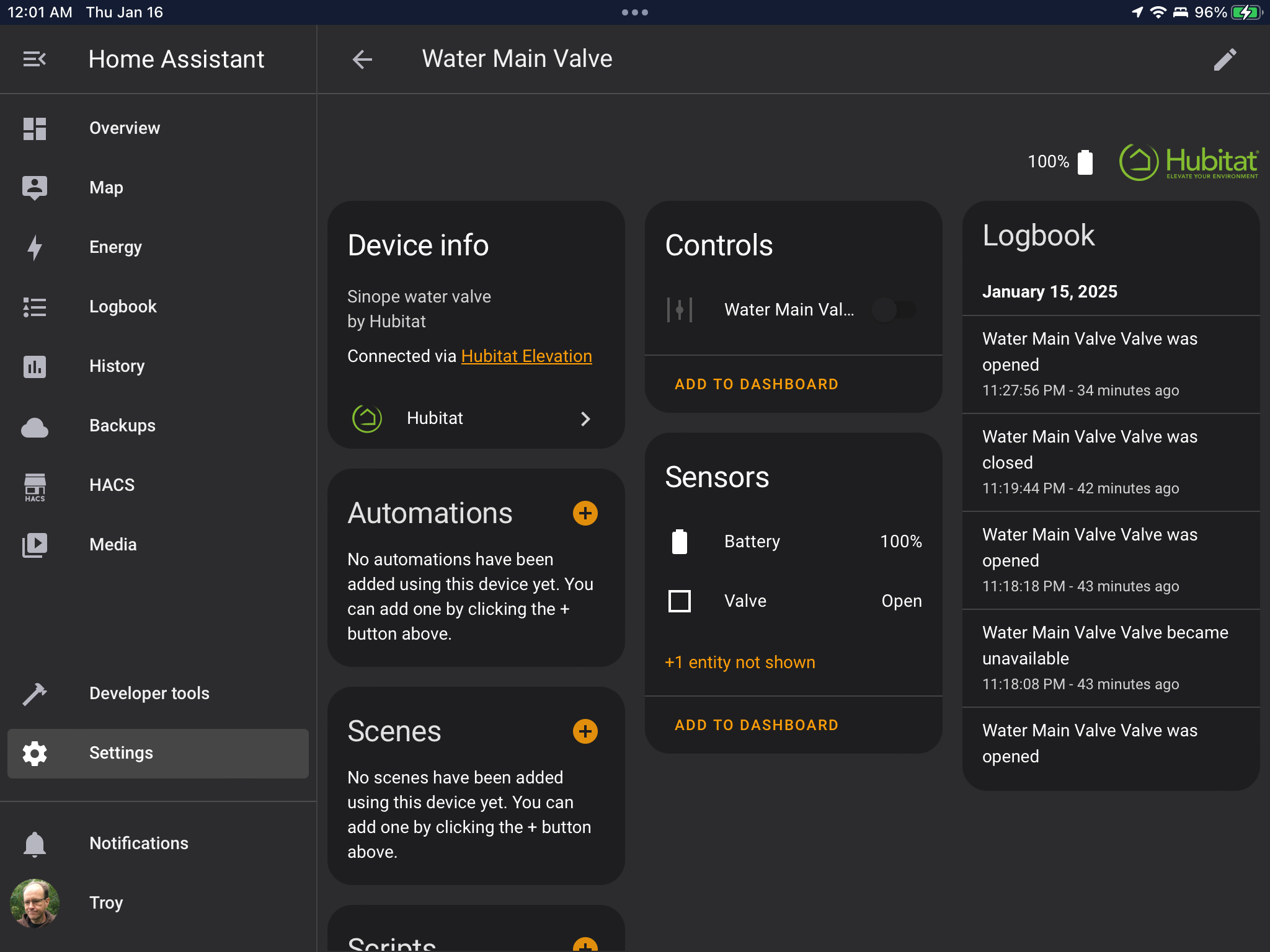
Task: Open the Hubitat Elevation link
Action: [526, 356]
